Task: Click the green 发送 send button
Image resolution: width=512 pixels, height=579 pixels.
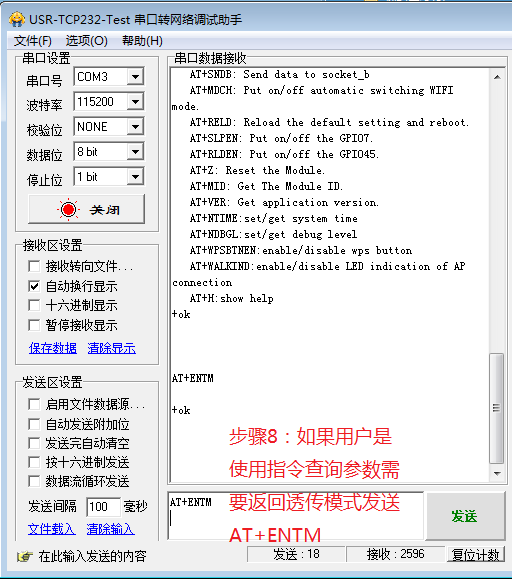Action: point(465,516)
